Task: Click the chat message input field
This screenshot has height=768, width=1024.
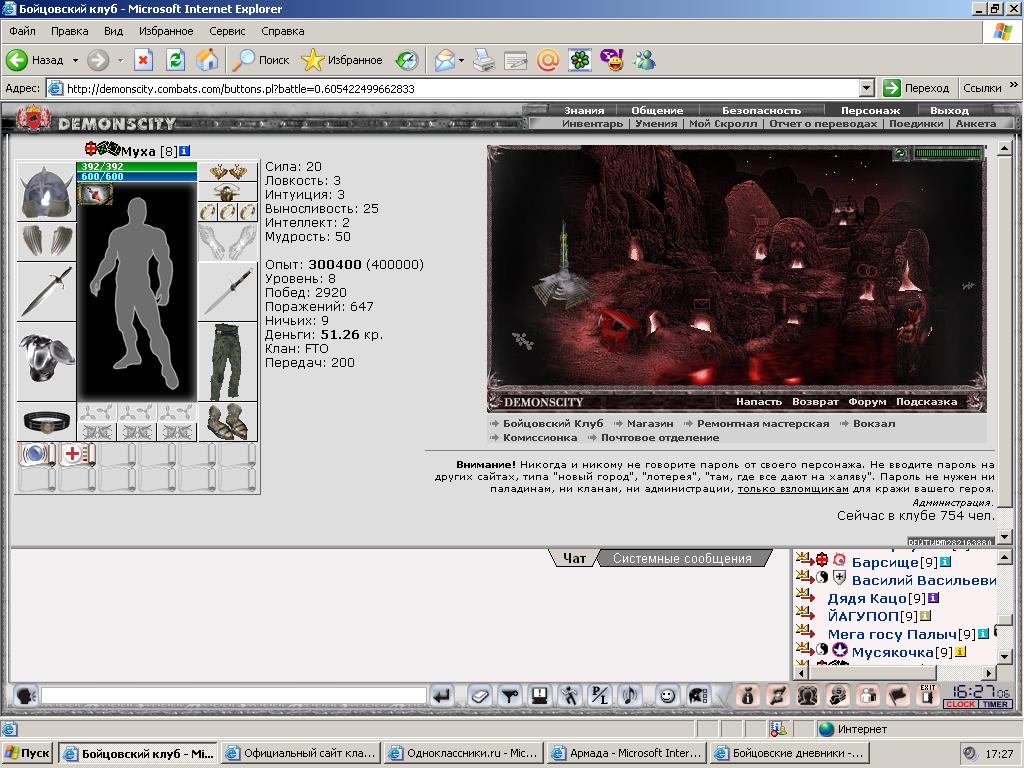Action: pyautogui.click(x=233, y=696)
